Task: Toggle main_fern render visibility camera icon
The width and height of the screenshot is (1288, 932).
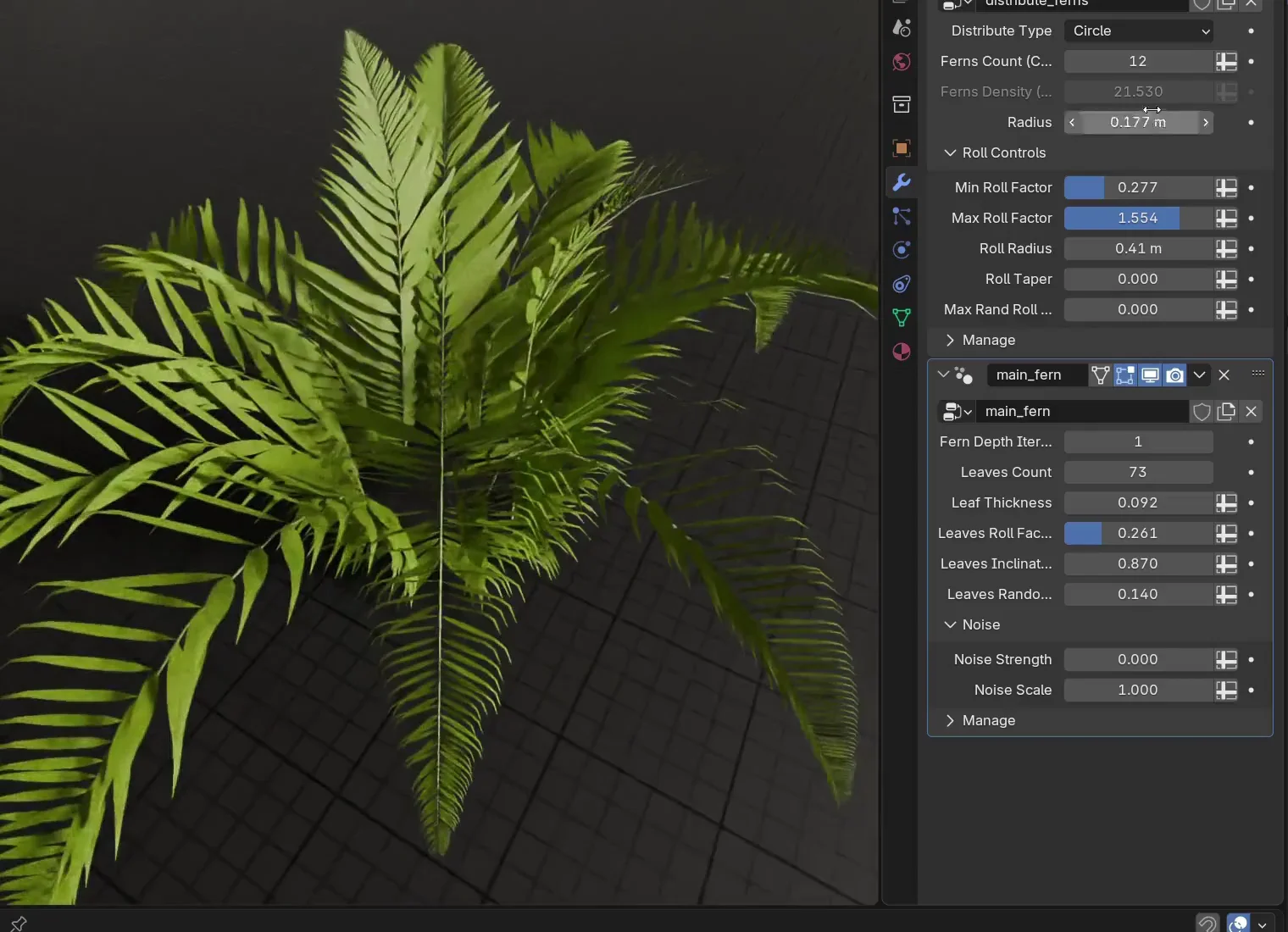Action: [1175, 375]
